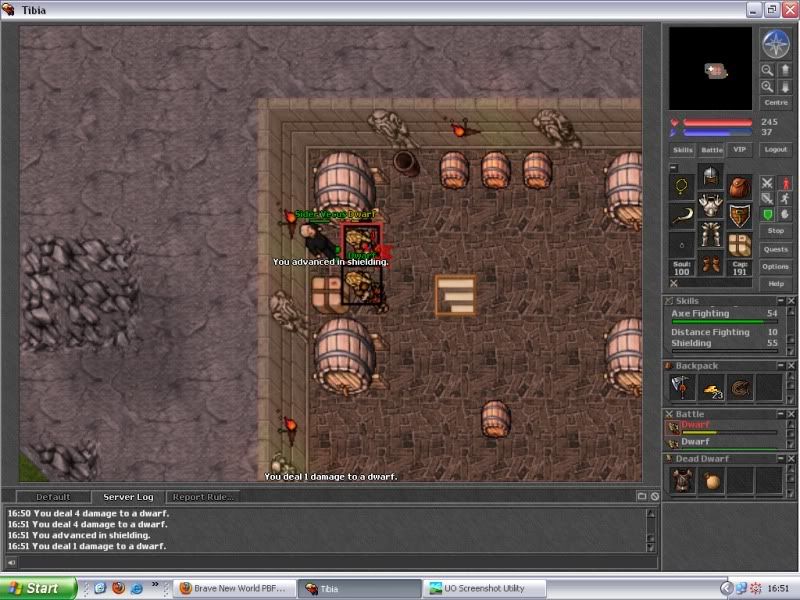Screen dimensions: 800x600
Task: Select the helmet equipment slot
Action: point(710,176)
